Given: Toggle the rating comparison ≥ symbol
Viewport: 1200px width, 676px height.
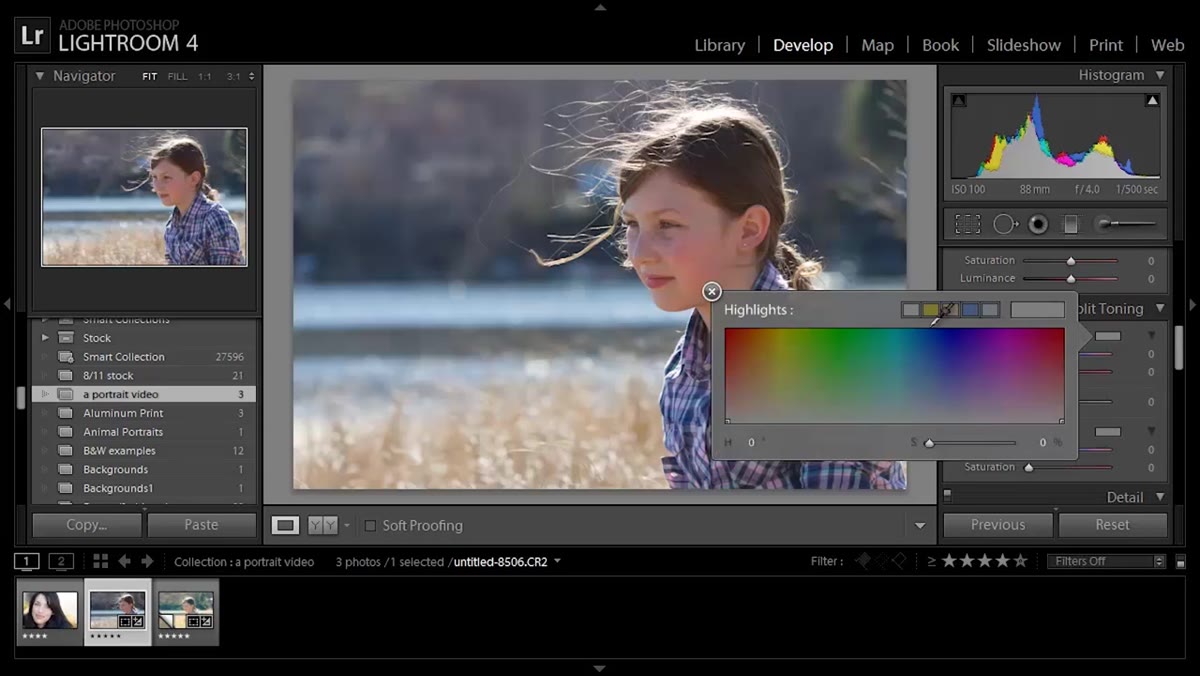Looking at the screenshot, I should pos(931,561).
